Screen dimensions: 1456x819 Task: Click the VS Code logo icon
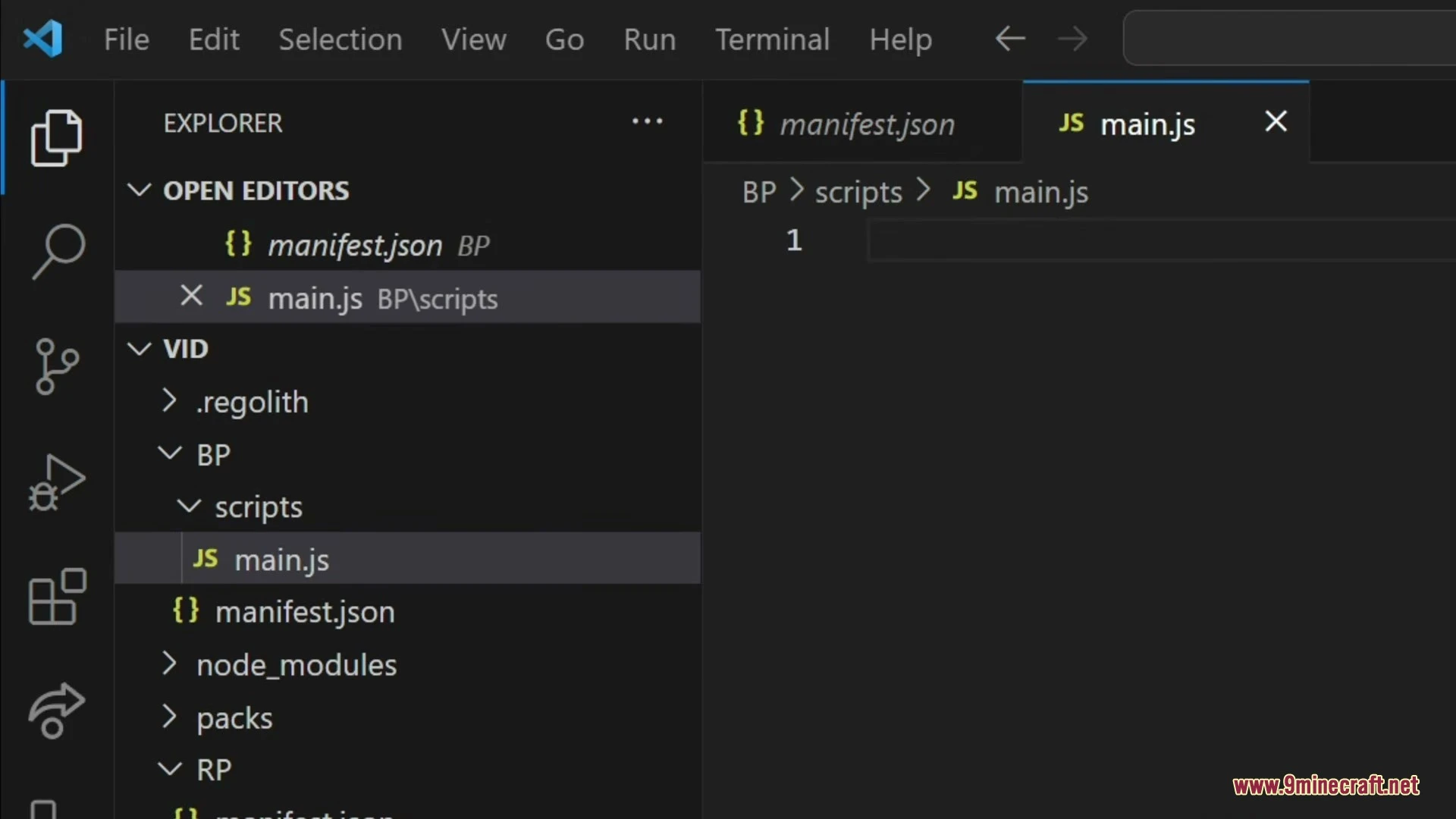pos(42,39)
